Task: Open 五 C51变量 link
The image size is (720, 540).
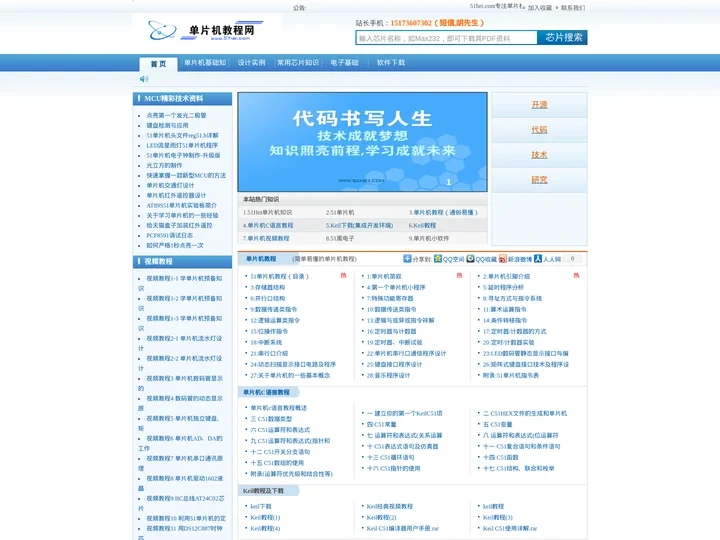Action: tap(497, 424)
